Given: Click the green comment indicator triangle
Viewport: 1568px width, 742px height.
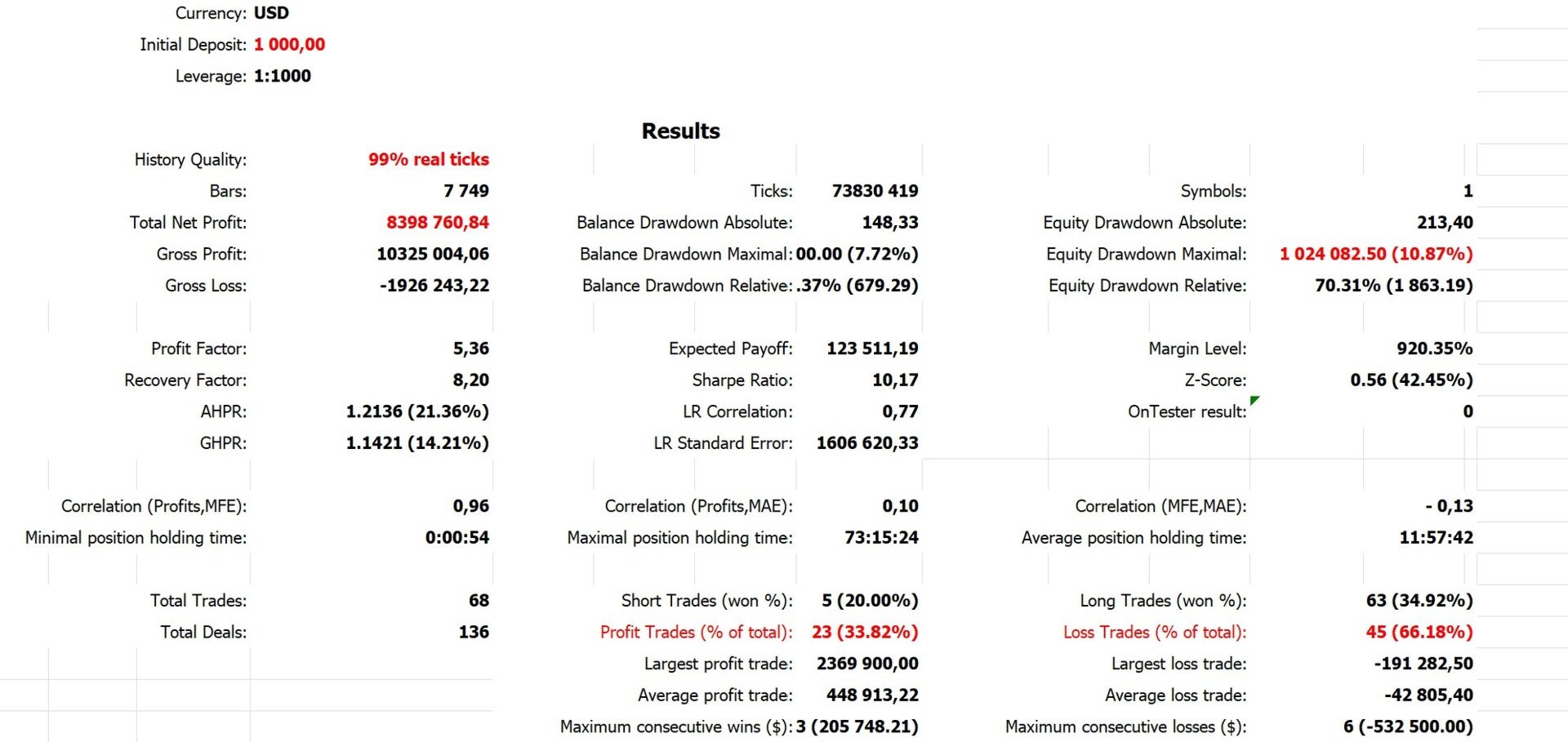Looking at the screenshot, I should point(1254,400).
